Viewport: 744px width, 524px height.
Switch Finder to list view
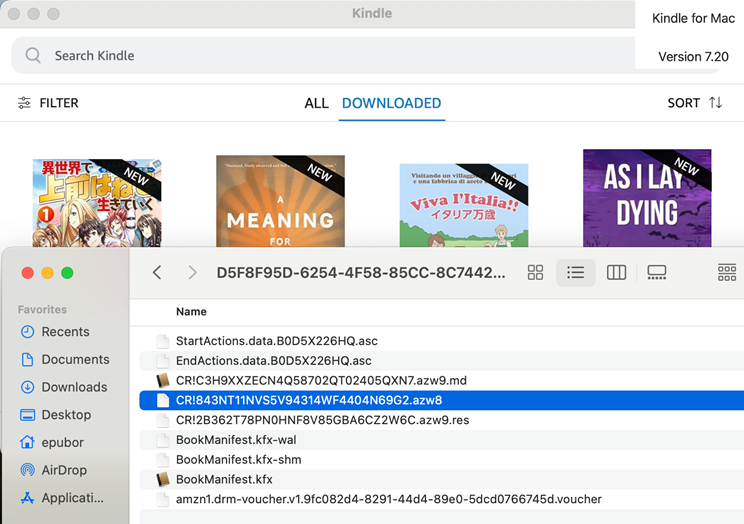pyautogui.click(x=576, y=272)
